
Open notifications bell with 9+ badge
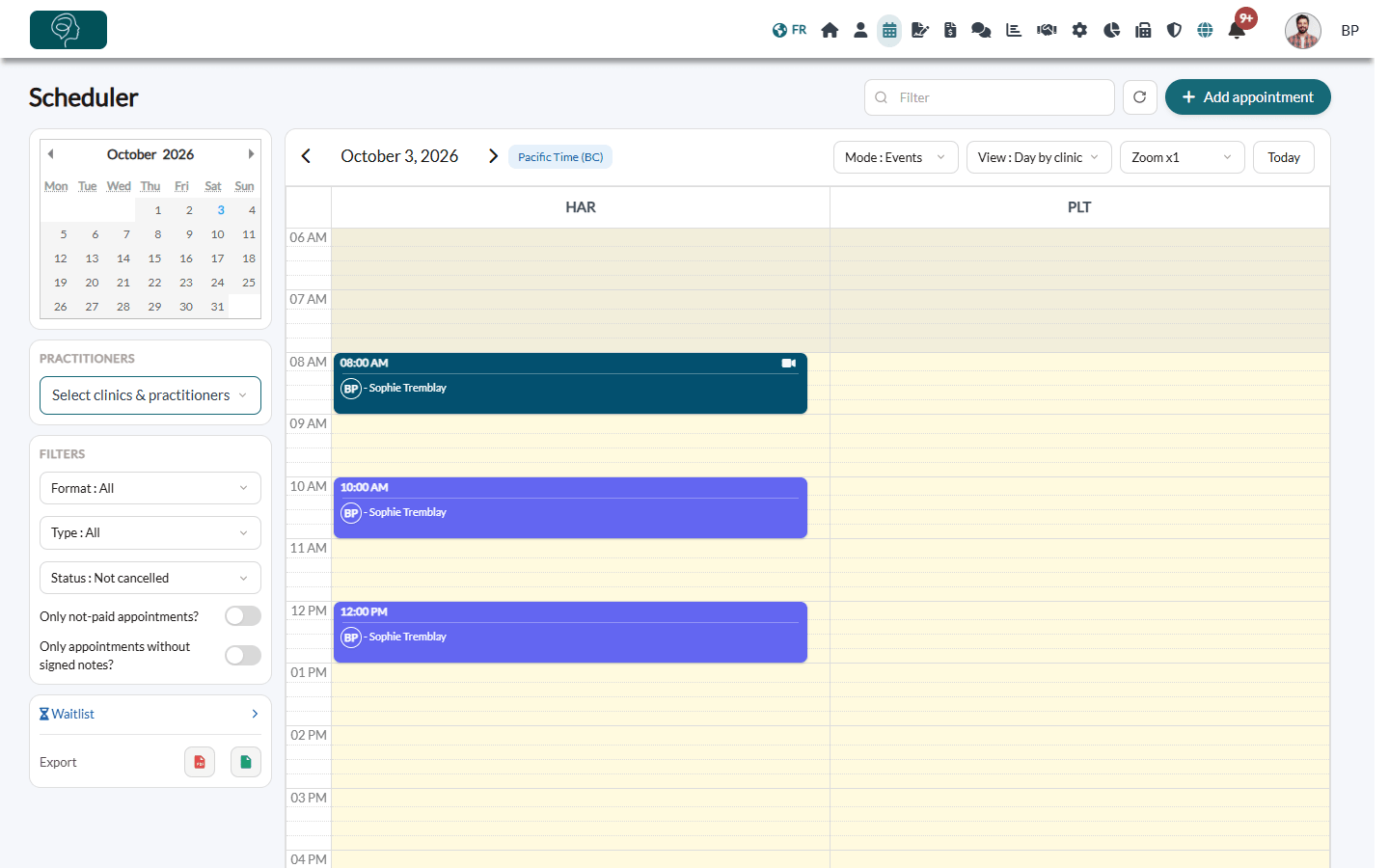(1237, 30)
